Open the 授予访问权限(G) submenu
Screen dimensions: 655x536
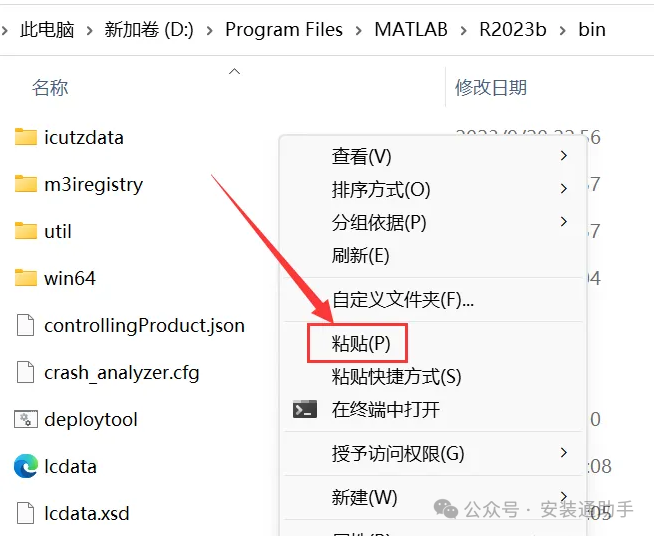433,454
